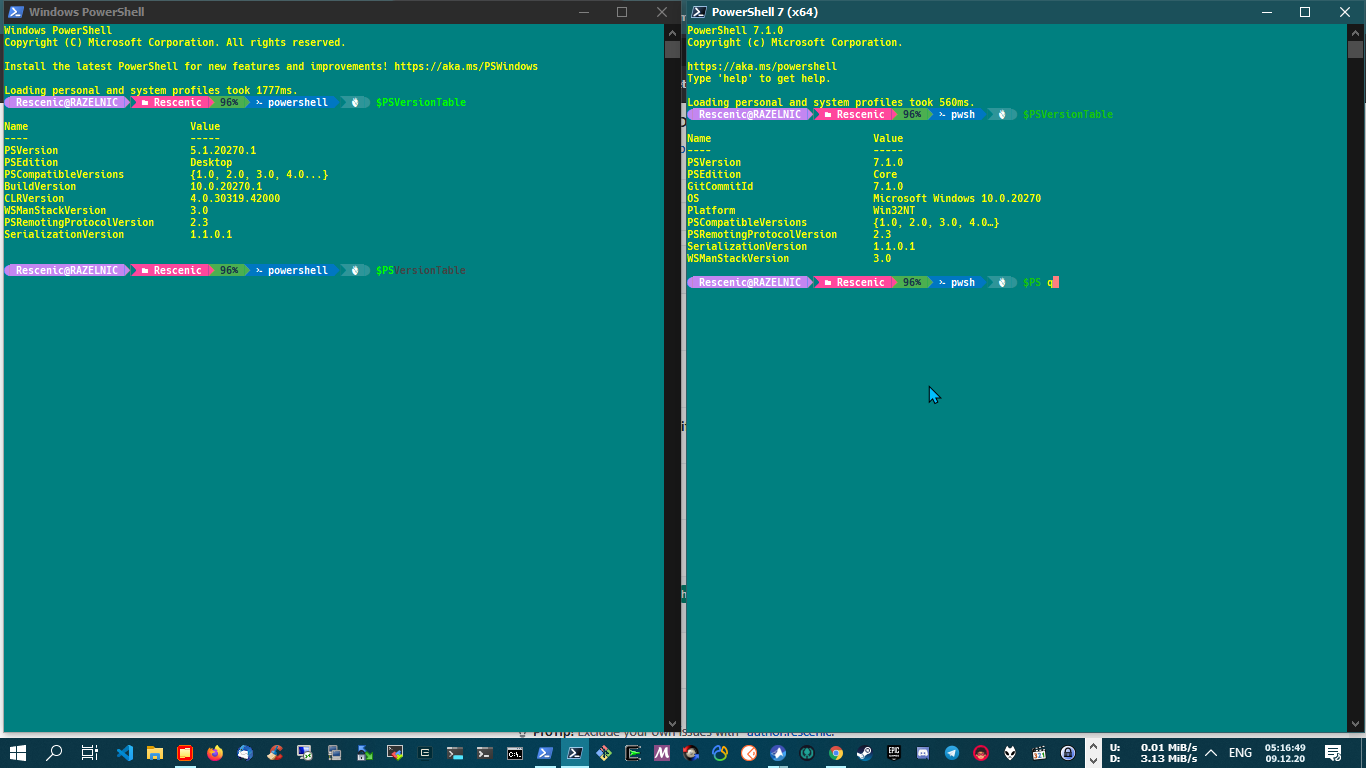Launch Epic Games from the taskbar
The height and width of the screenshot is (768, 1366).
894,753
